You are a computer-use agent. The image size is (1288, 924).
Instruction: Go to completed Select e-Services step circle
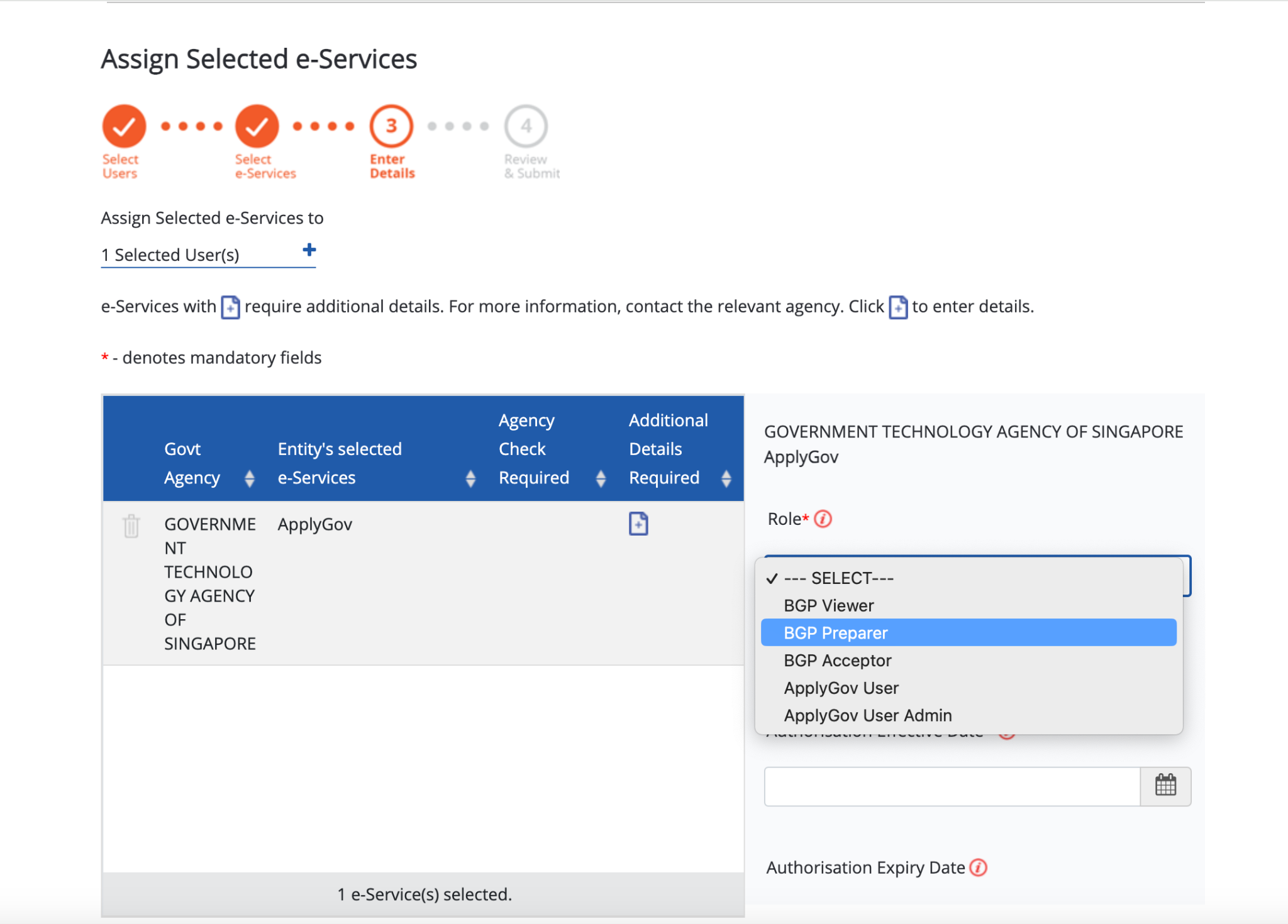257,126
